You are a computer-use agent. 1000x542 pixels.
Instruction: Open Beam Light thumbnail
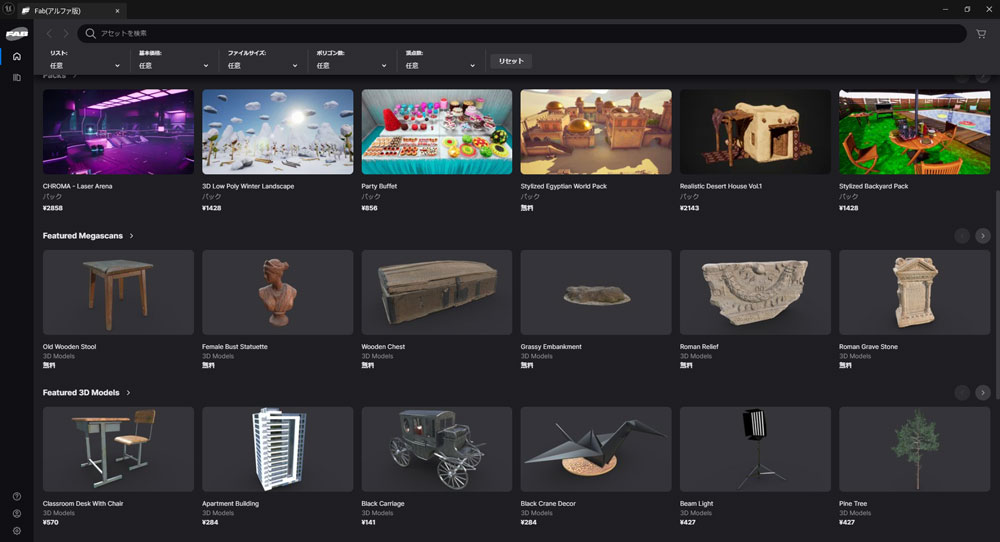755,449
